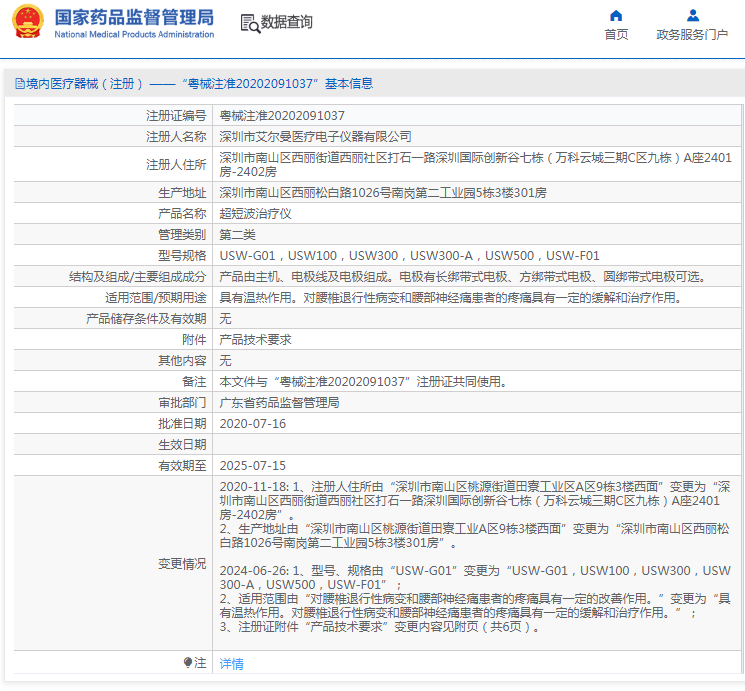
Task: Click approving department 广东省药品监督管理局
Action: (279, 403)
